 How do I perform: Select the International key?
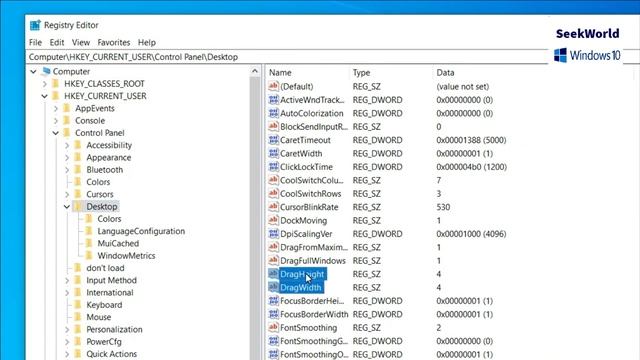(x=109, y=292)
